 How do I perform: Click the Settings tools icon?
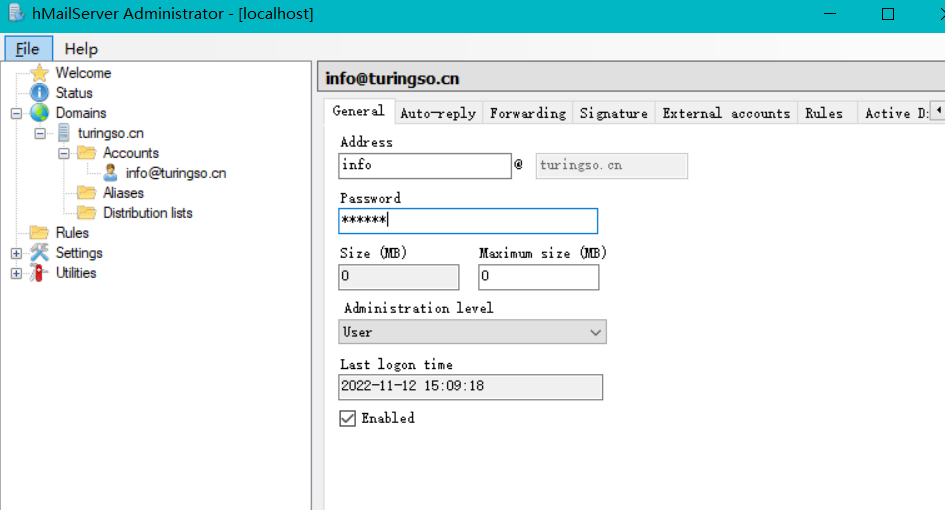[40, 253]
